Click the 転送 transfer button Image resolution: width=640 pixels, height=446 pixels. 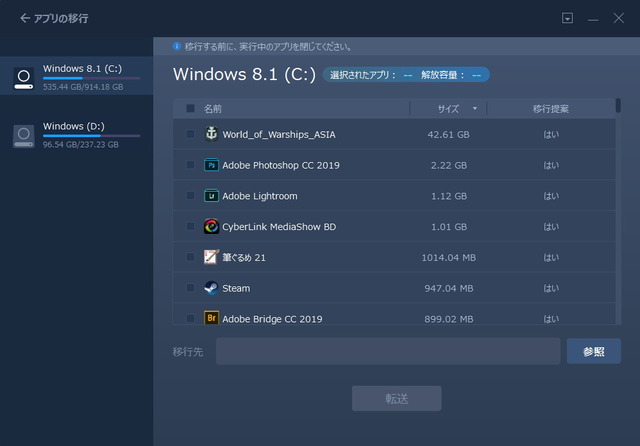click(x=396, y=398)
